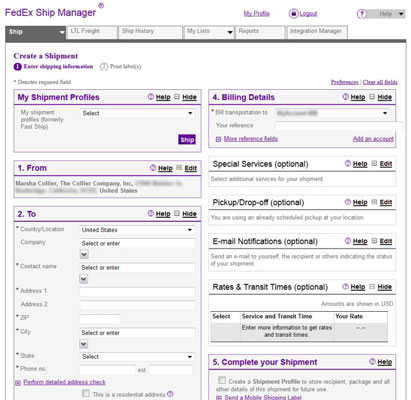Click the ZIP input field
Viewport: 411px width, 400px height.
click(x=100, y=319)
